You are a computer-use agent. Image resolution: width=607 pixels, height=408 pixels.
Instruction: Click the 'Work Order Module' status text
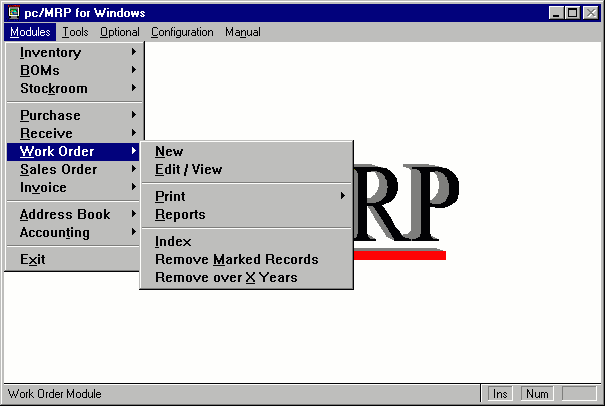click(x=55, y=394)
